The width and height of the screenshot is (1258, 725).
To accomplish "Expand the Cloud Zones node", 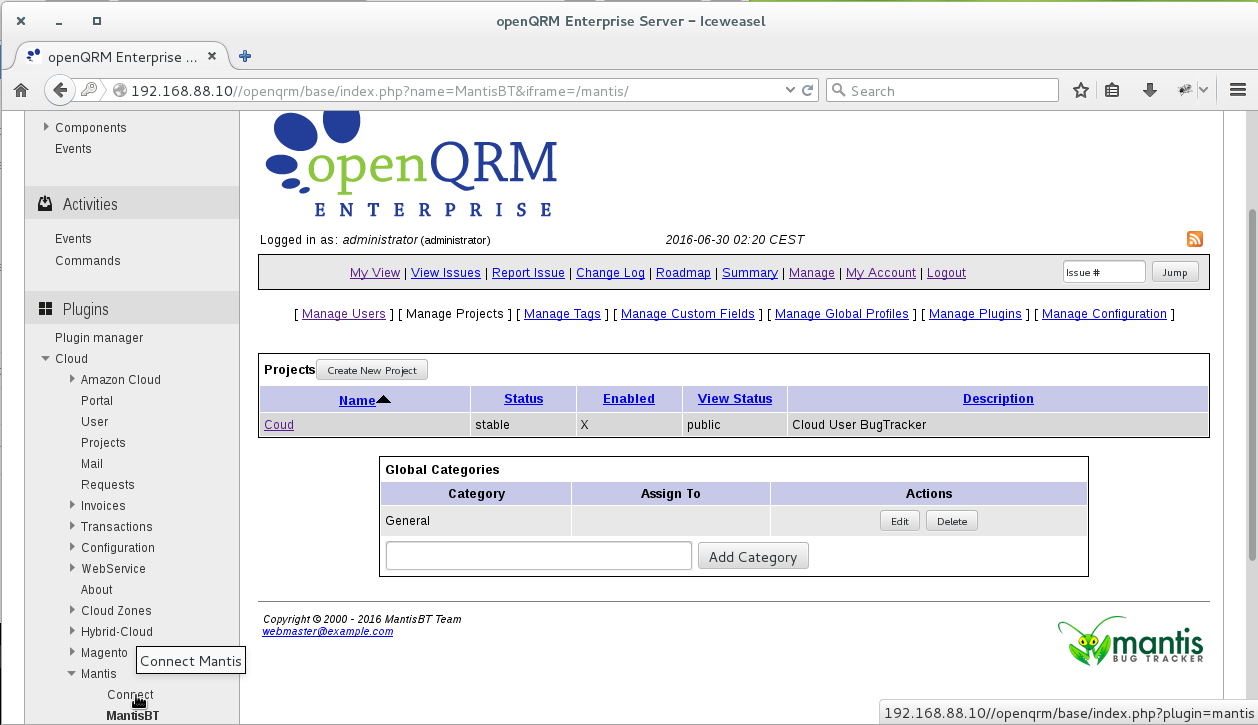I will click(x=72, y=610).
